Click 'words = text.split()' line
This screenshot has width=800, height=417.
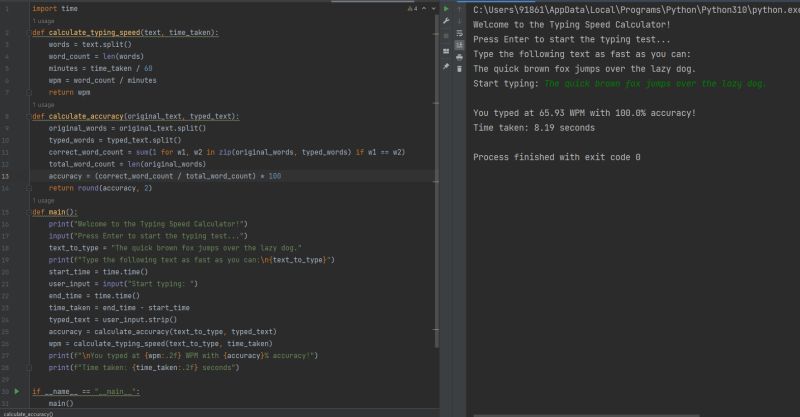pyautogui.click(x=90, y=44)
